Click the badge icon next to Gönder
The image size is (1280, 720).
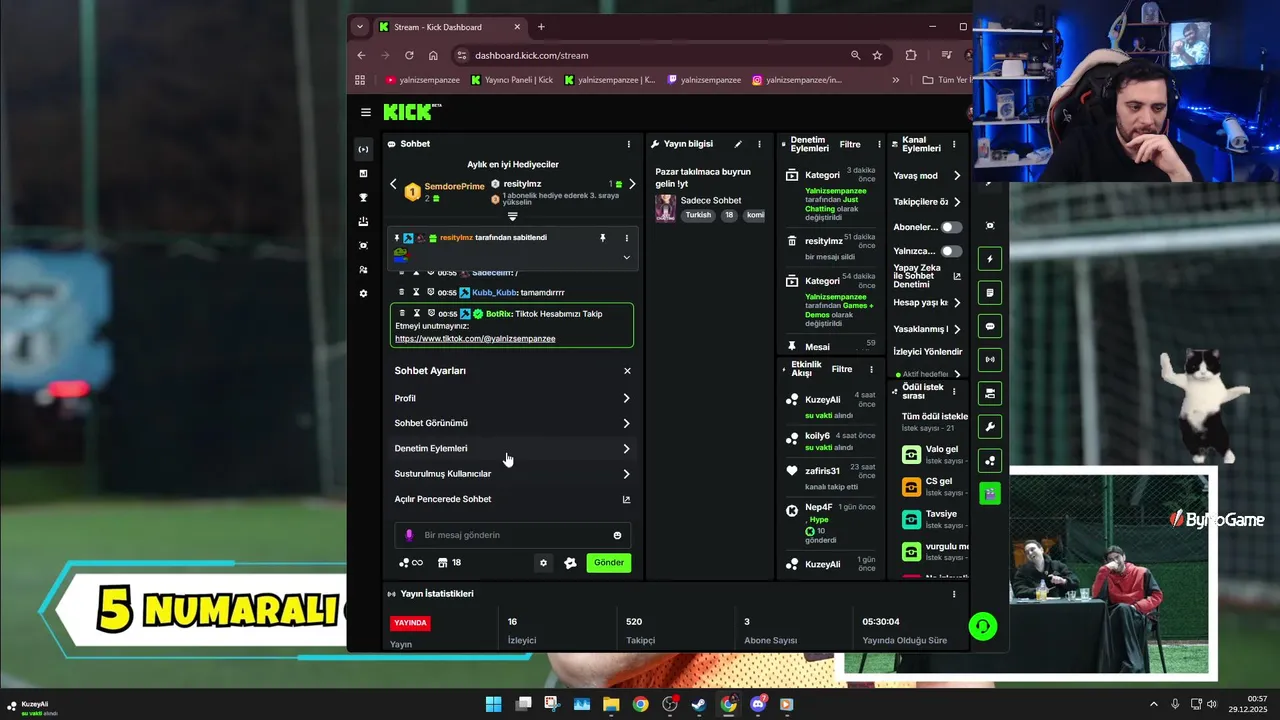[x=570, y=563]
